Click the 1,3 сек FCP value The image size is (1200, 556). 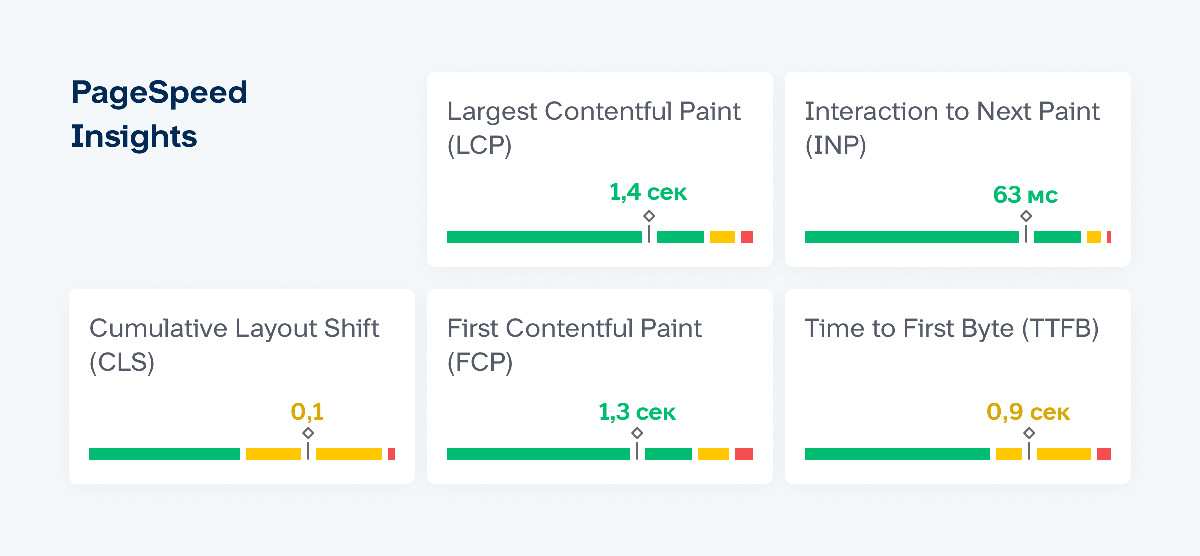[637, 411]
